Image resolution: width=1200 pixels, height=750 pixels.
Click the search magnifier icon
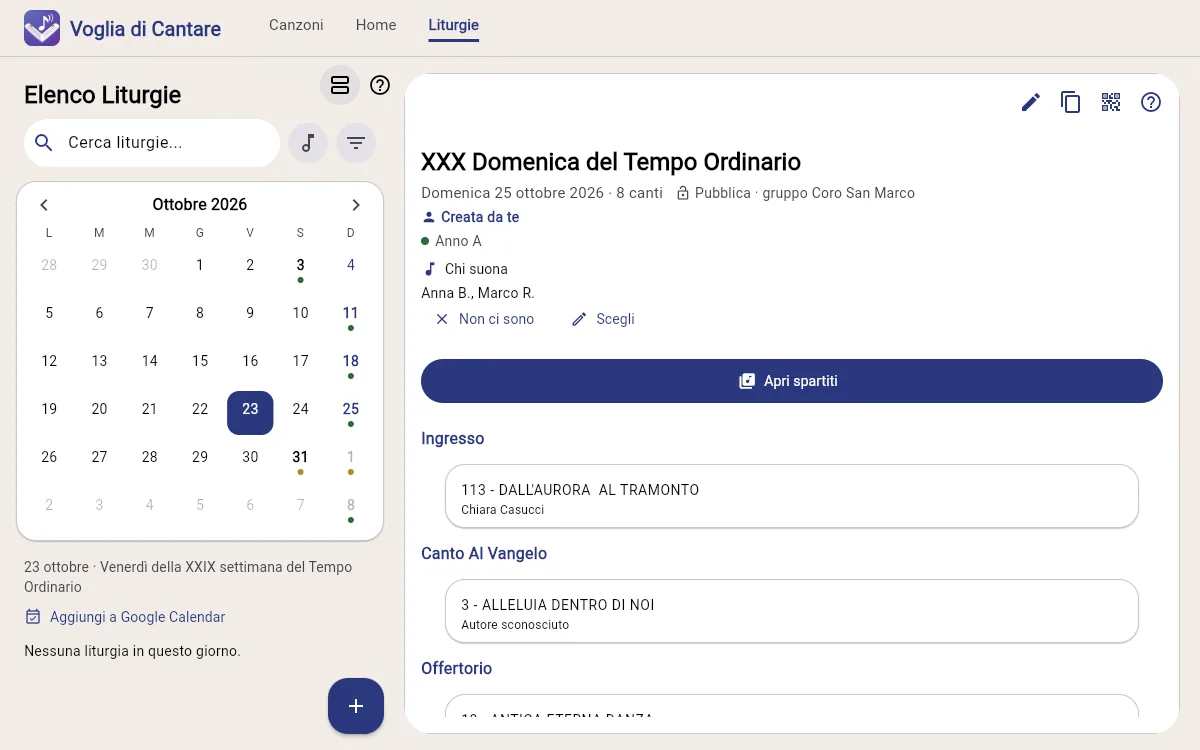[x=43, y=143]
